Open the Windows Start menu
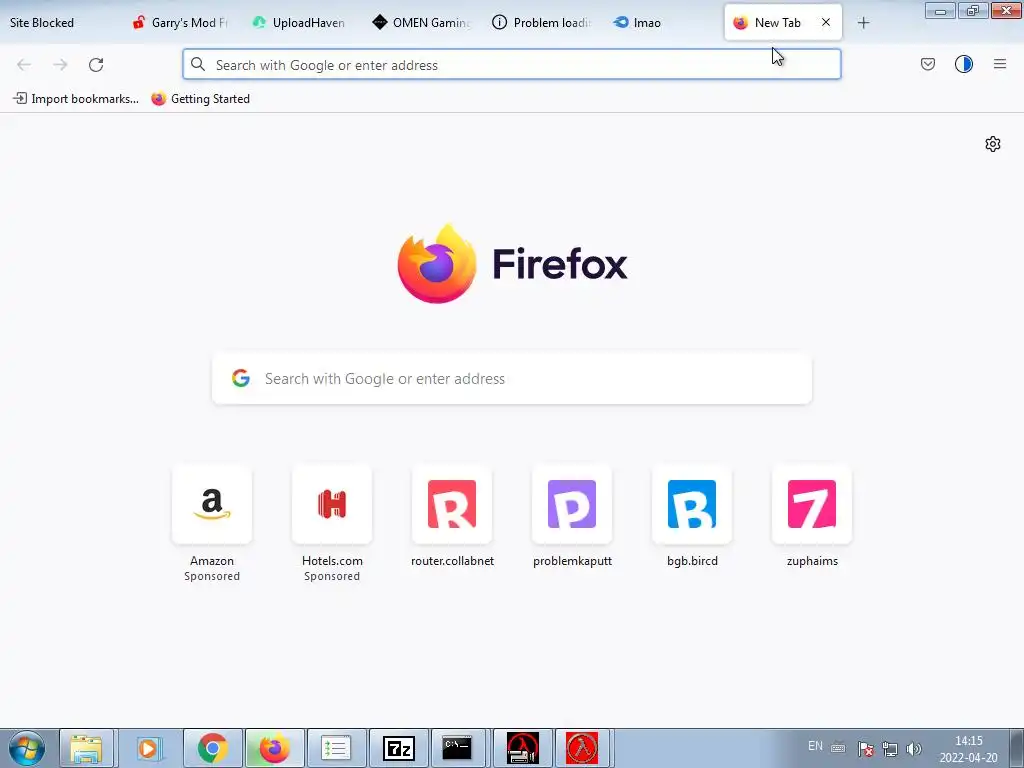Image resolution: width=1024 pixels, height=768 pixels. (27, 748)
